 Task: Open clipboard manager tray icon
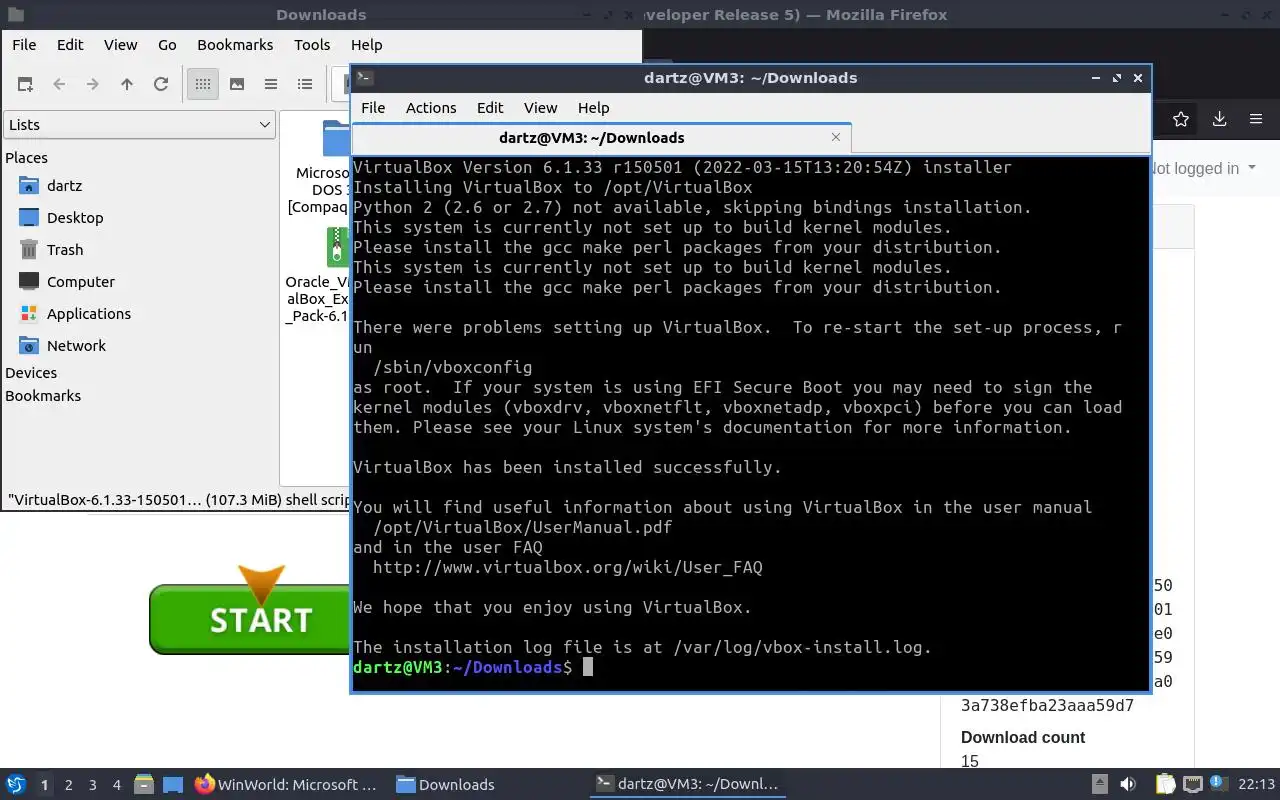click(1165, 785)
